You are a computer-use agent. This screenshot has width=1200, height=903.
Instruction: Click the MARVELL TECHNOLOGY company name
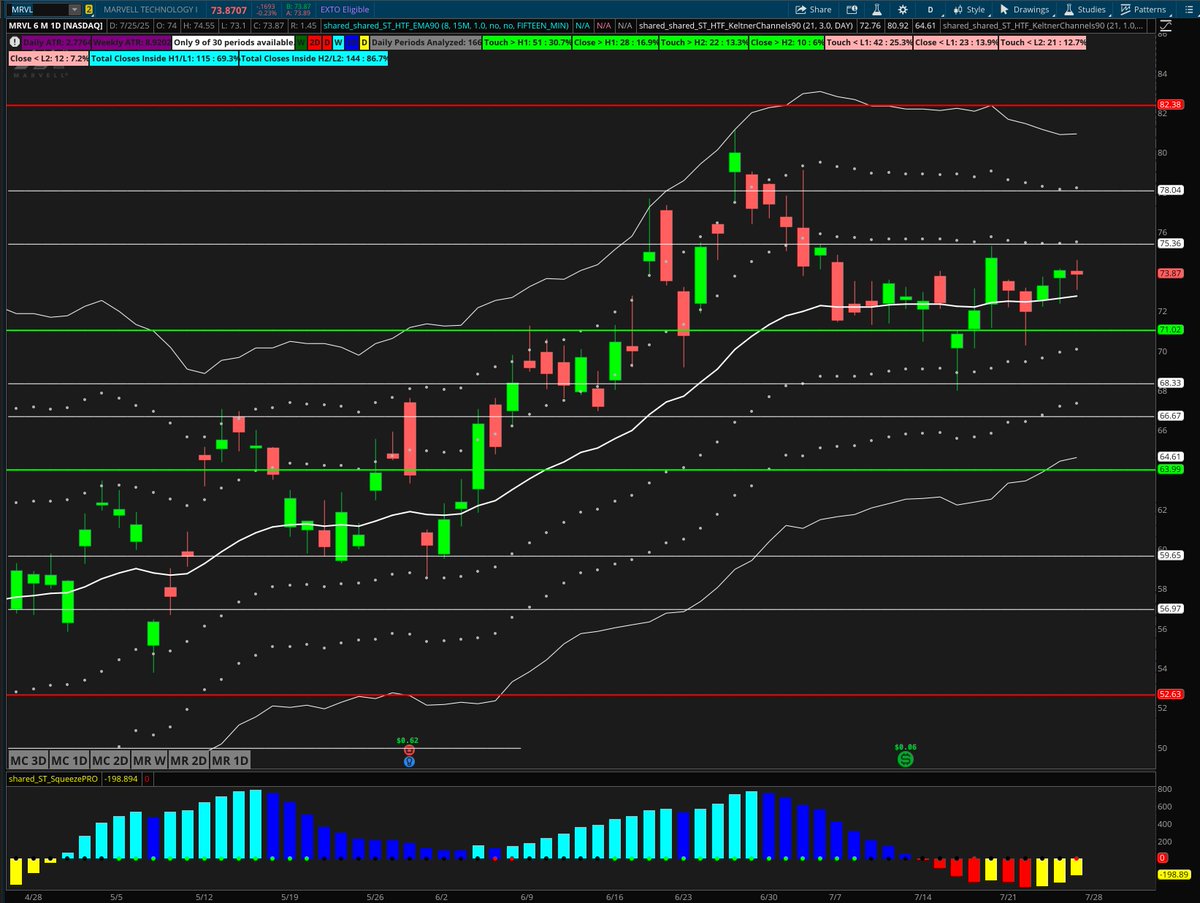(x=150, y=10)
